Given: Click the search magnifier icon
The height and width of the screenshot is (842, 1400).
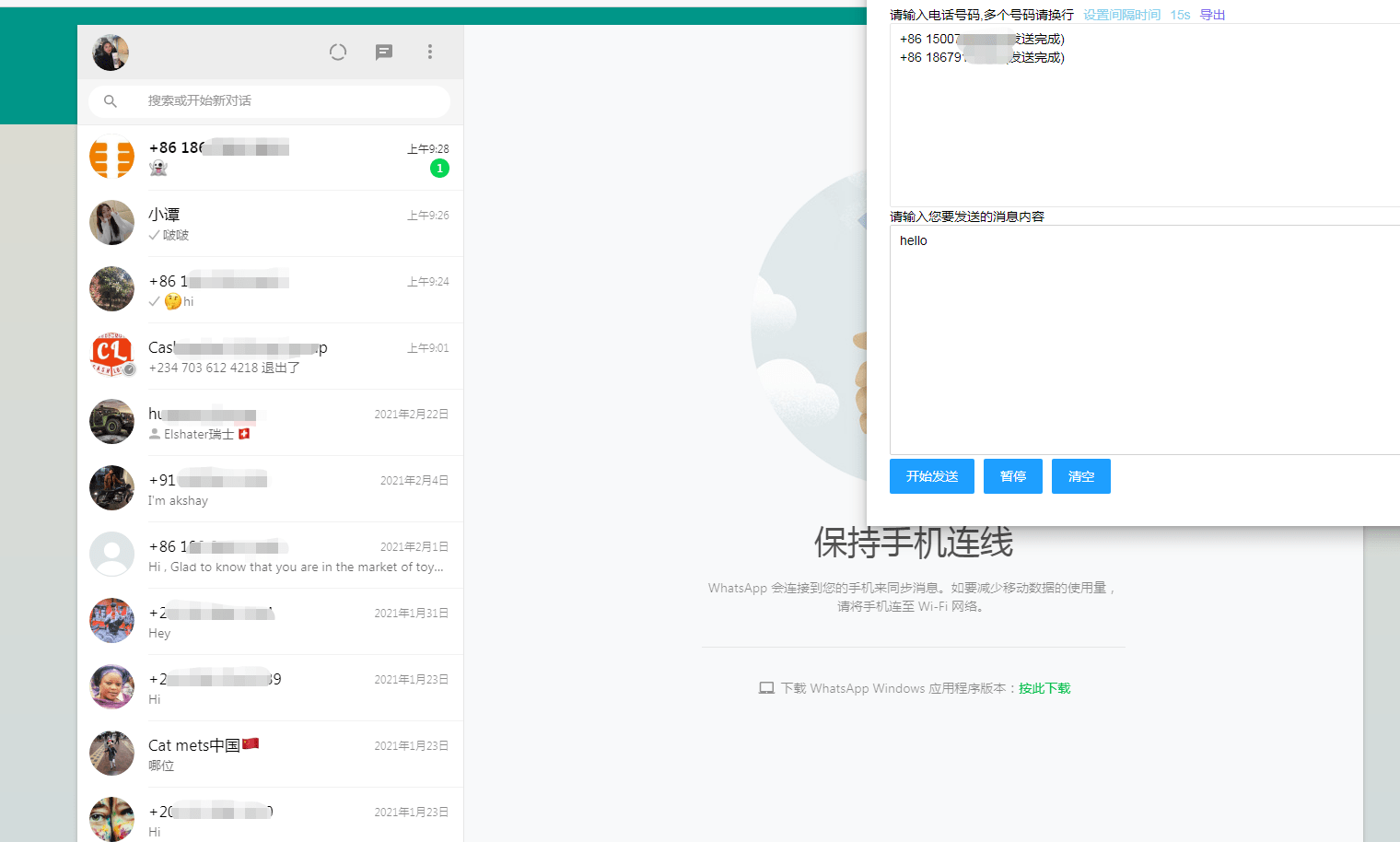Looking at the screenshot, I should pos(111,101).
